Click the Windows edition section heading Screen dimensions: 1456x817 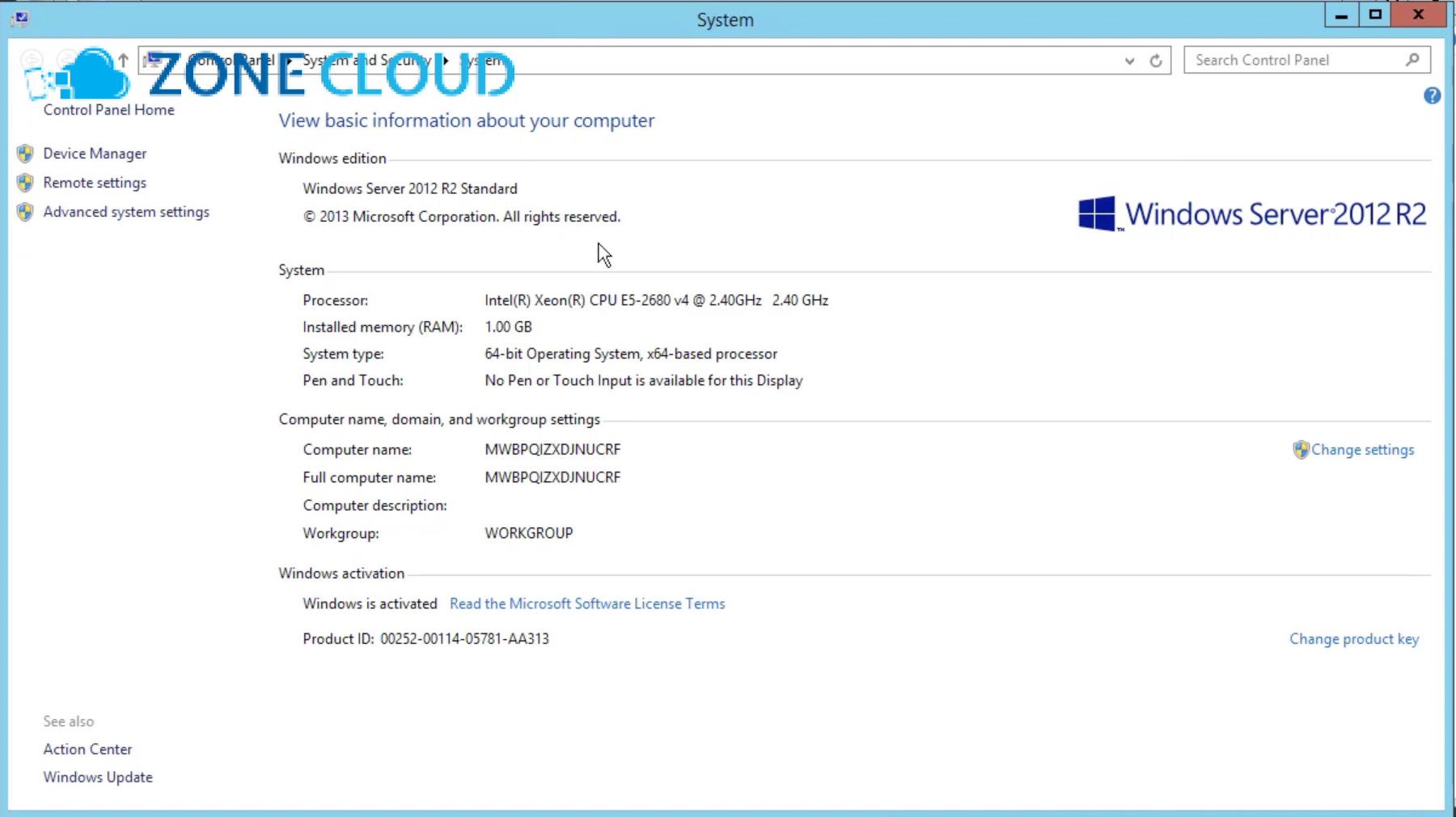click(332, 159)
